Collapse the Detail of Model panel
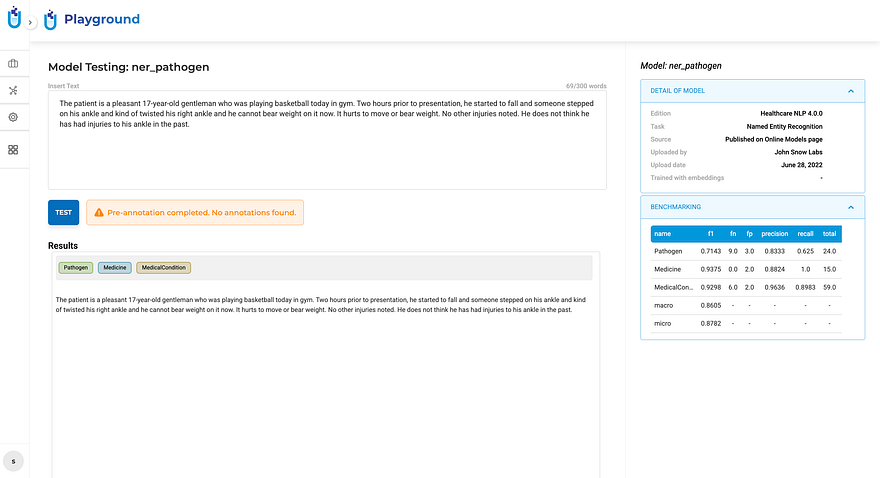880x478 pixels. 850,91
